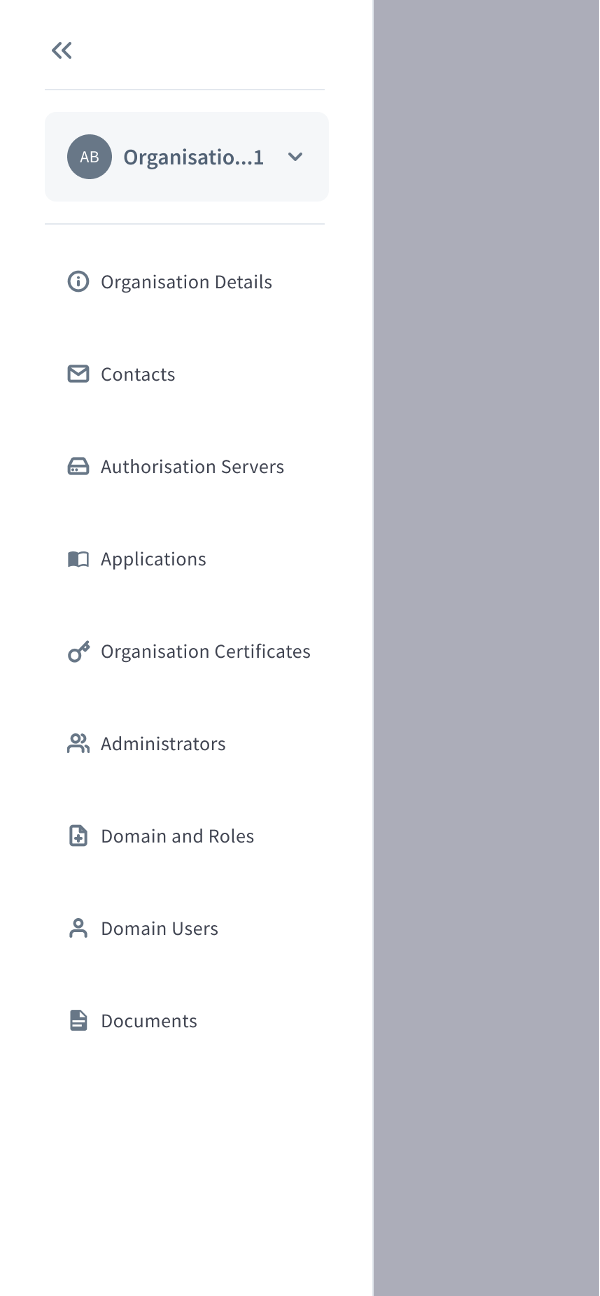Click the people icon for Administrators
600x1296 pixels.
click(78, 744)
